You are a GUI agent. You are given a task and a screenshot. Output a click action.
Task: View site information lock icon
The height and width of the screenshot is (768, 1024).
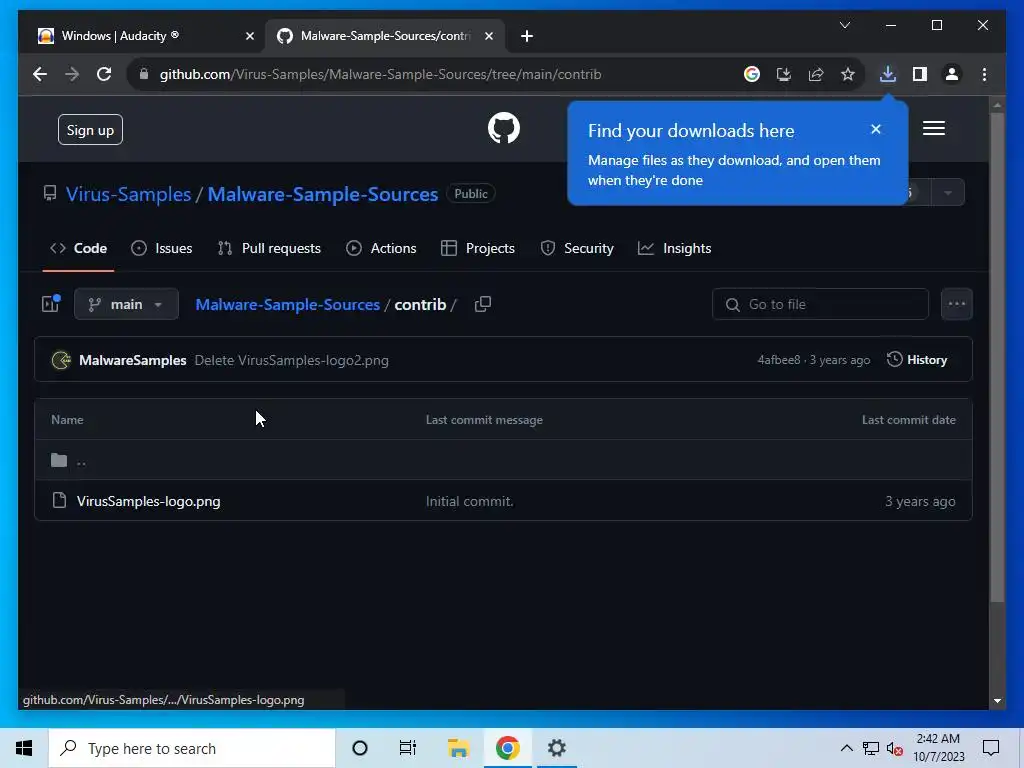point(144,74)
